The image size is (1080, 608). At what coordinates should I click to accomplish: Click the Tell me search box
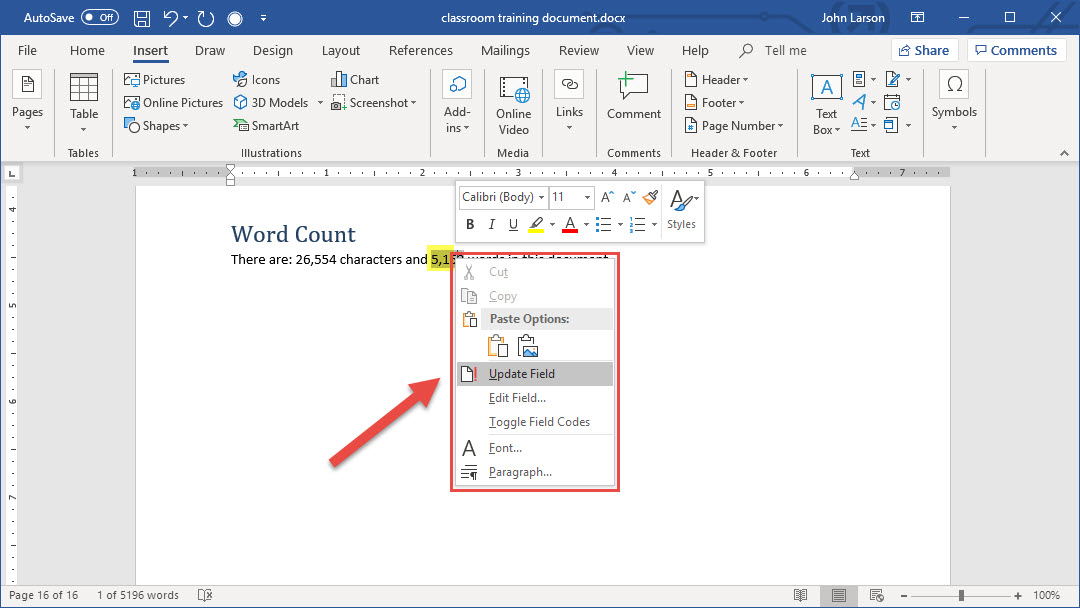click(784, 51)
